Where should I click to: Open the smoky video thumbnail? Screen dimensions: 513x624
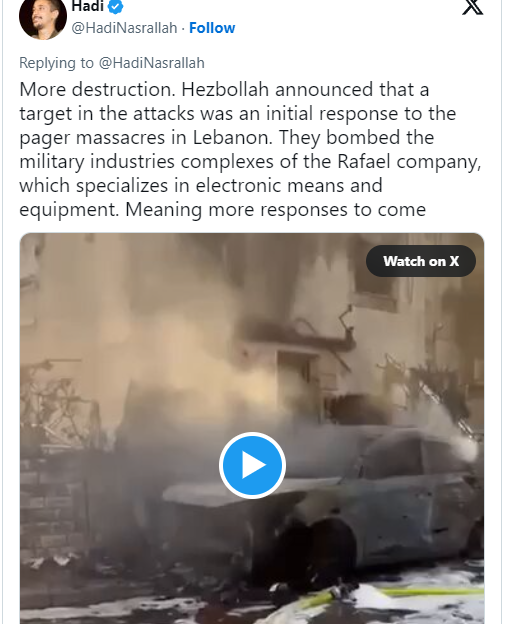252,428
